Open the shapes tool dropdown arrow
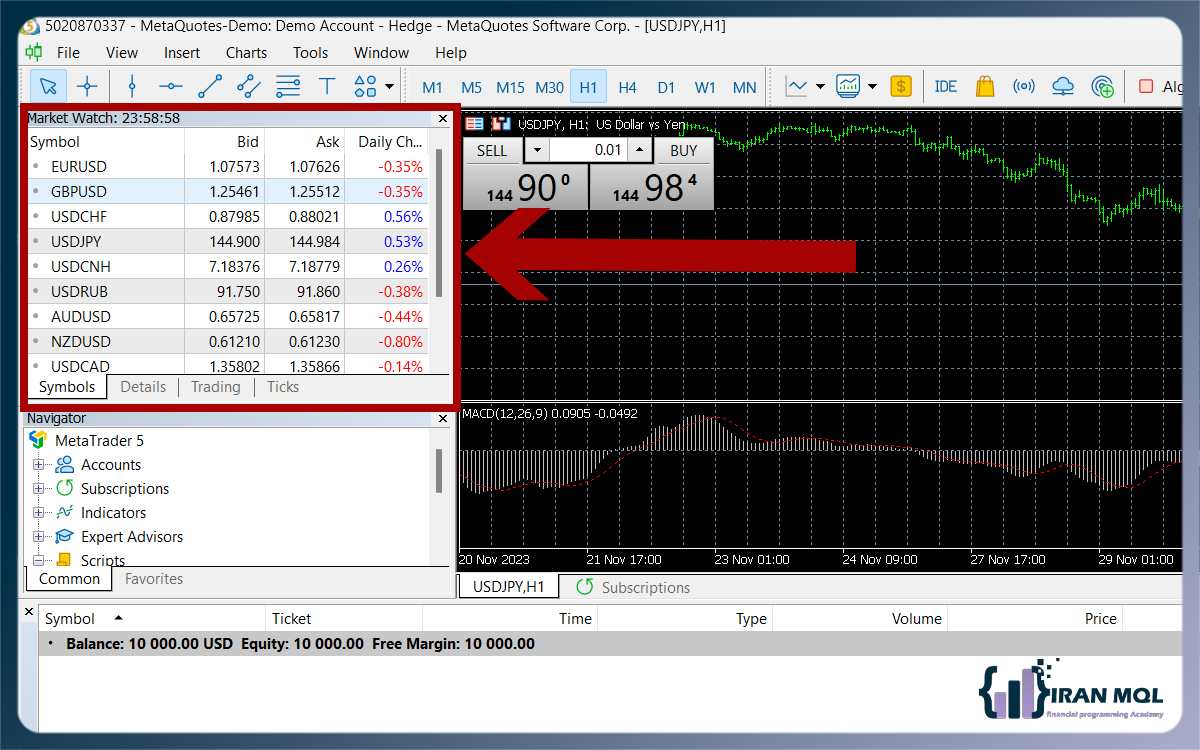 [x=389, y=87]
